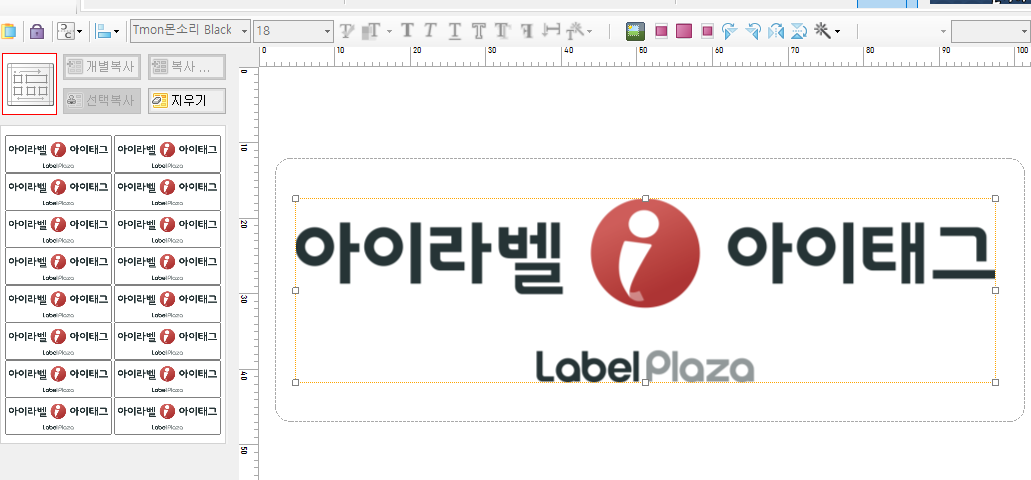
Task: Click the bottom-center selection handle
Action: 645,382
